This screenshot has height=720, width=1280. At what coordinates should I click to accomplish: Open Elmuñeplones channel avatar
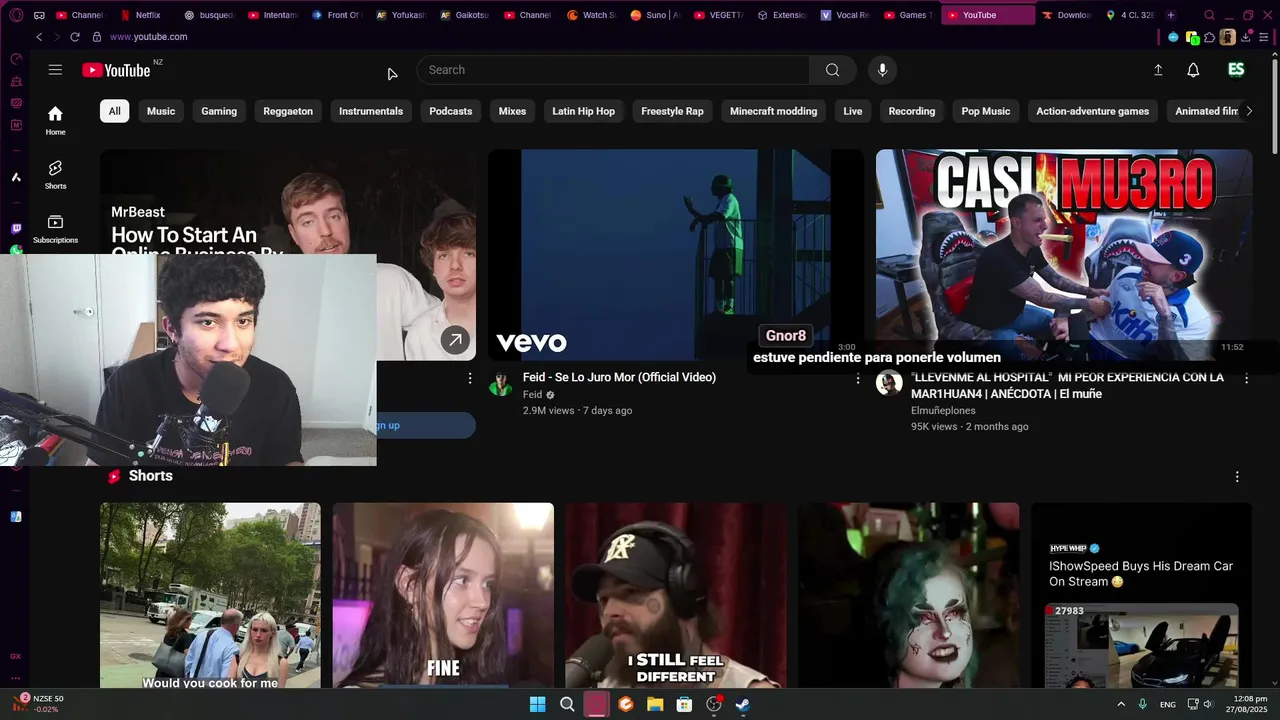889,383
